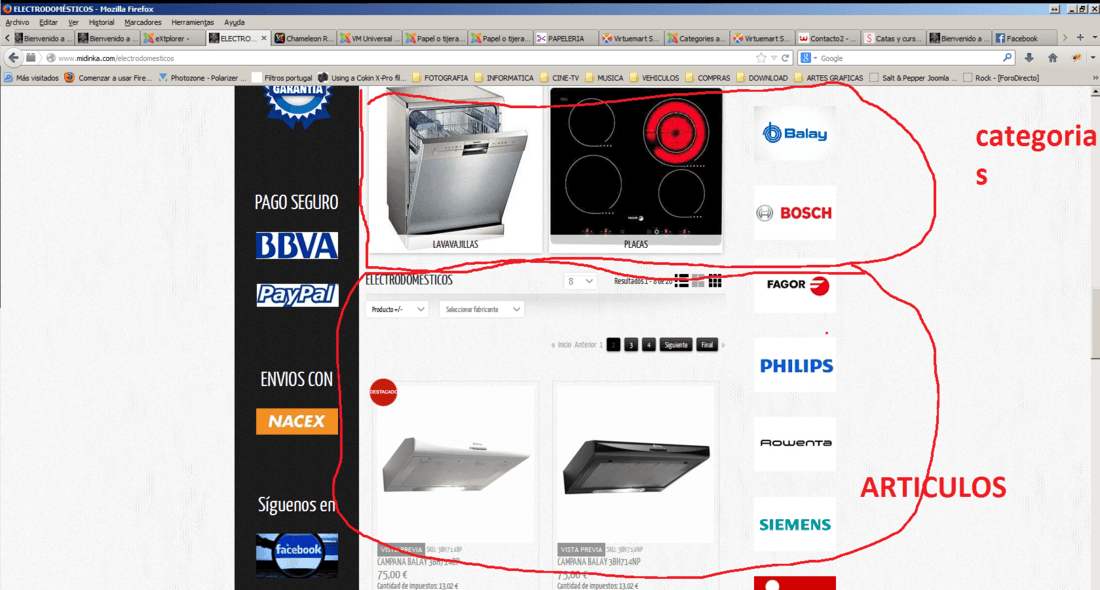Click the Final pagination button
Screen dimensions: 1100x590
click(x=707, y=344)
